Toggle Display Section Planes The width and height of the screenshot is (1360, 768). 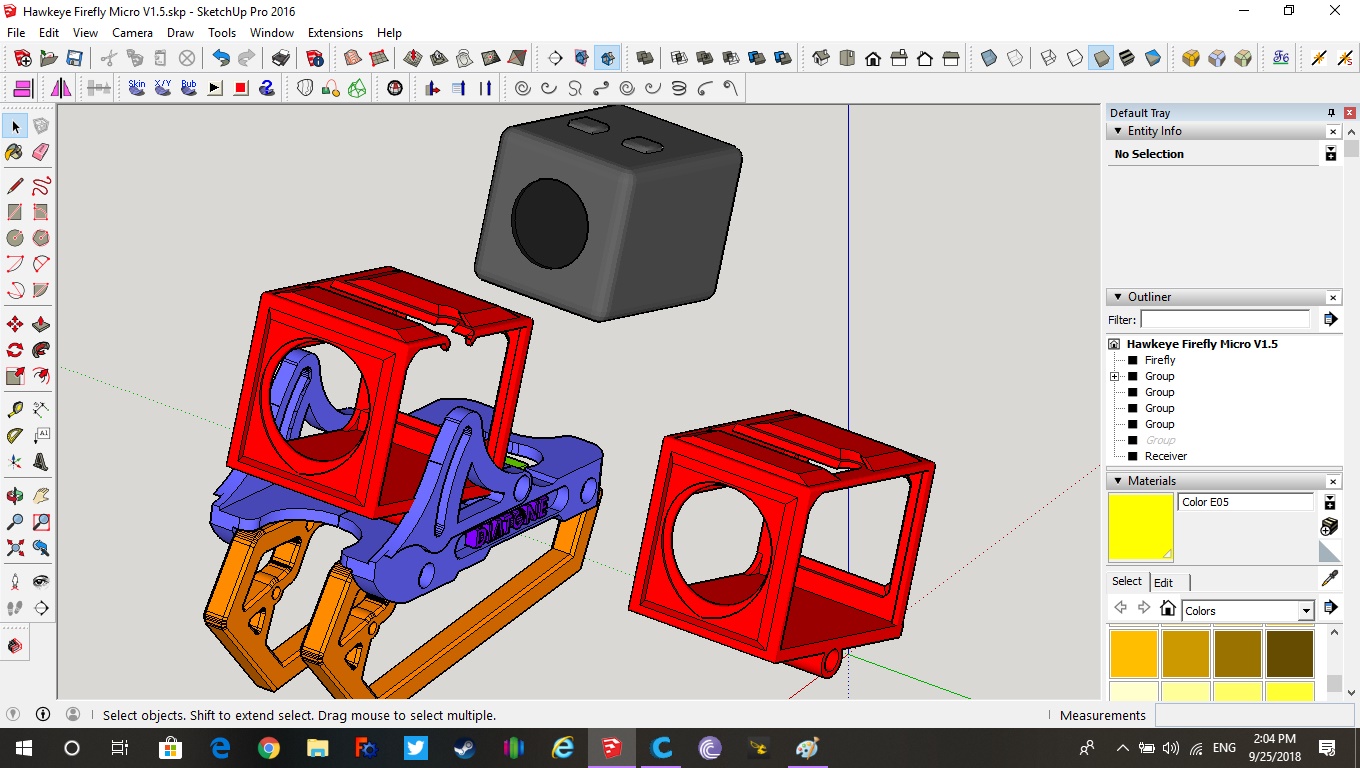[581, 58]
